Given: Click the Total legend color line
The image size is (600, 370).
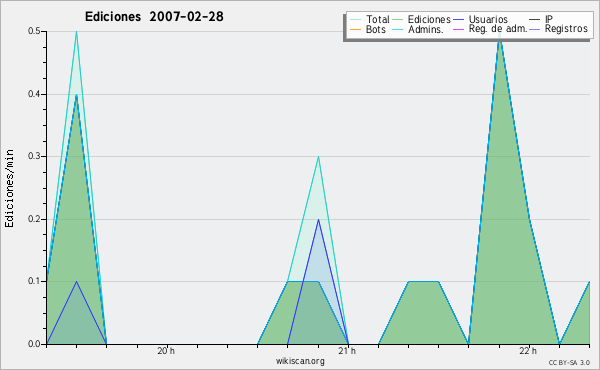Looking at the screenshot, I should [x=355, y=20].
